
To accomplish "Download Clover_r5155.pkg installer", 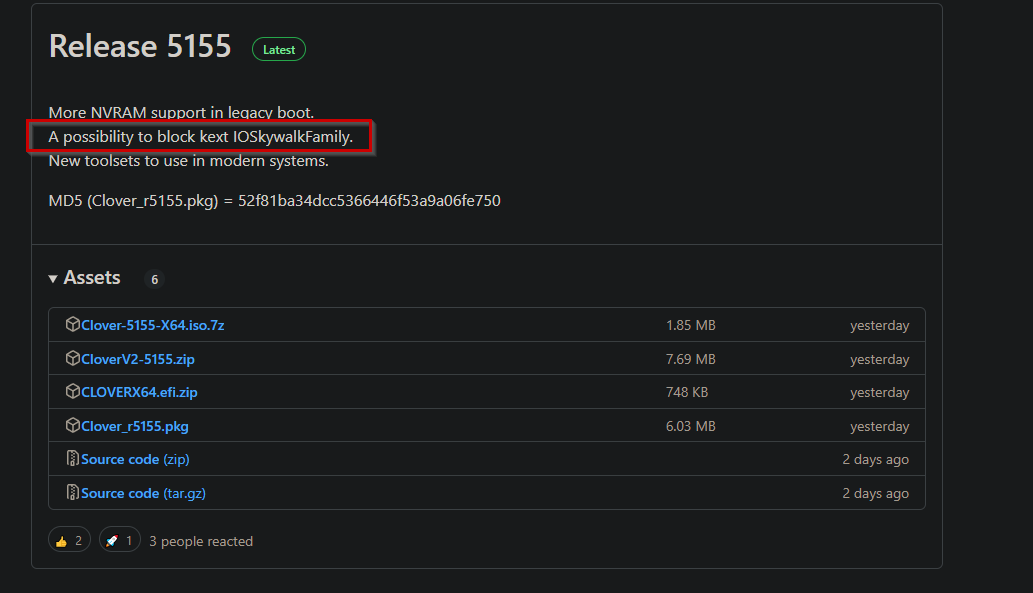I will tap(135, 426).
